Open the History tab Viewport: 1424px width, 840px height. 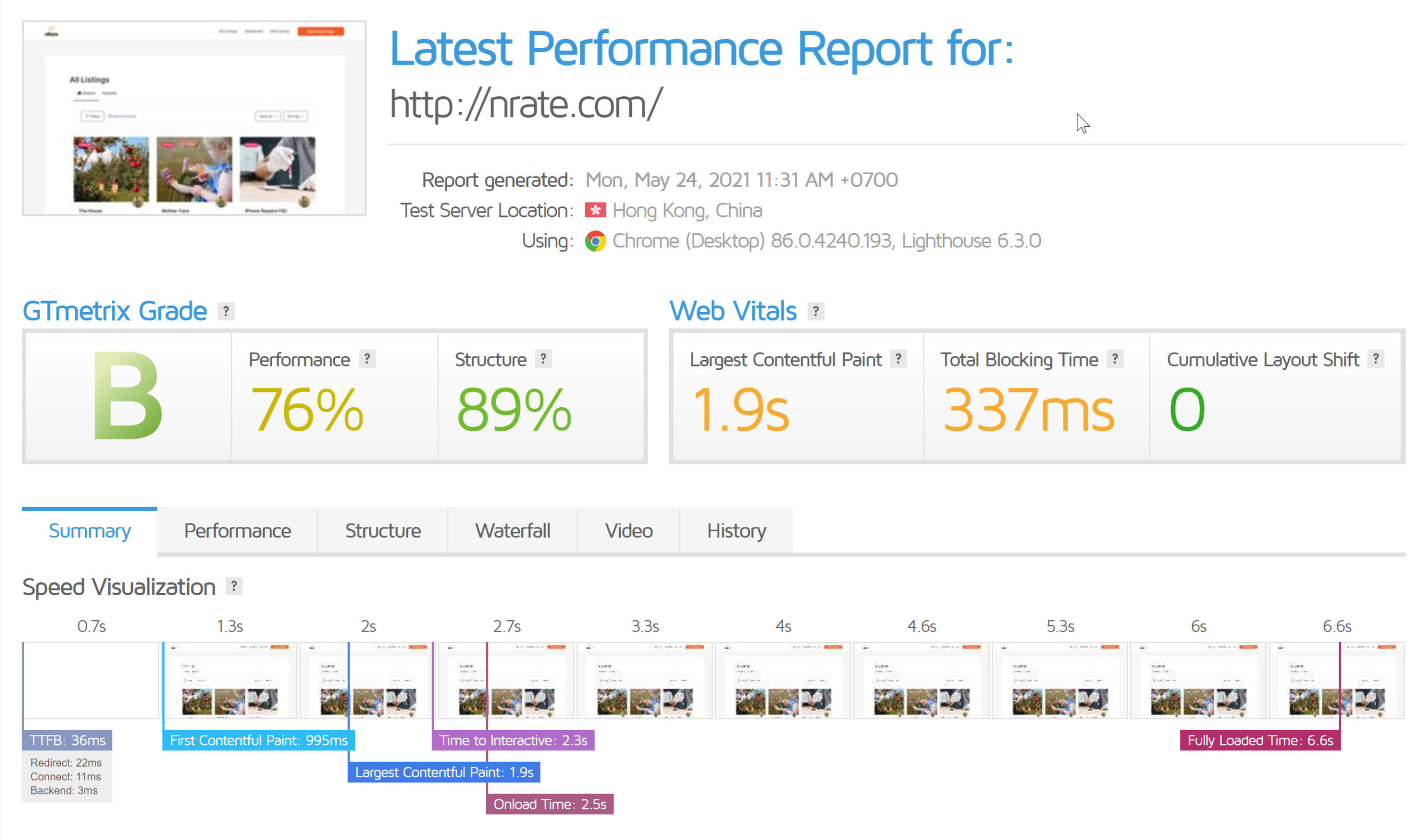pos(736,531)
